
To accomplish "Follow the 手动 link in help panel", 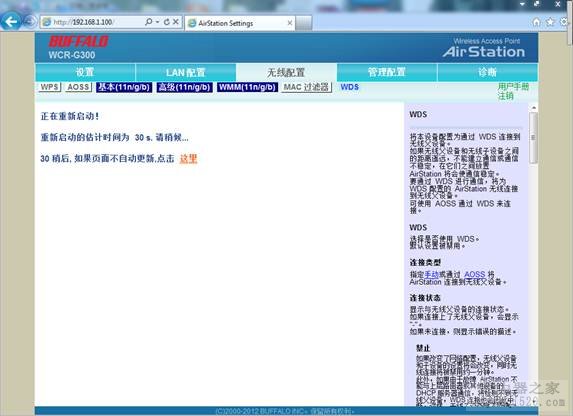I will click(x=432, y=274).
